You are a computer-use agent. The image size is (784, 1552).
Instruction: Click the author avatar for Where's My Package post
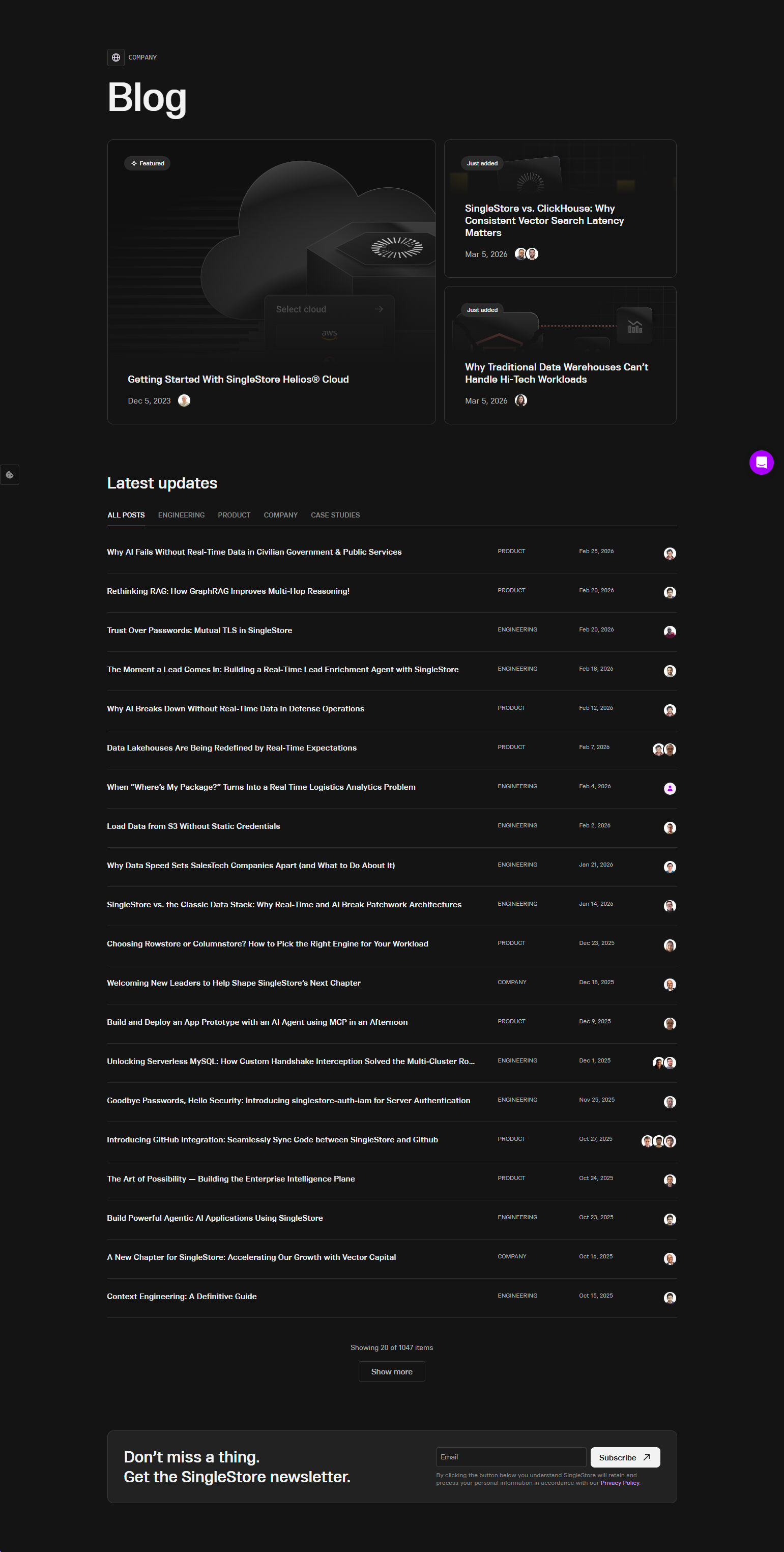[670, 788]
